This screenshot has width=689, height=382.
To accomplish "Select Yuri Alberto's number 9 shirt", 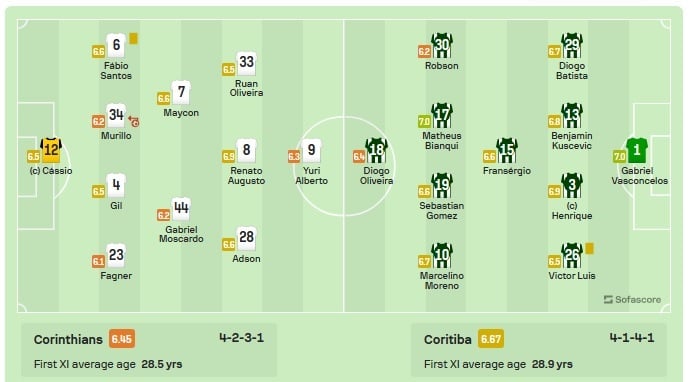I will pyautogui.click(x=311, y=151).
